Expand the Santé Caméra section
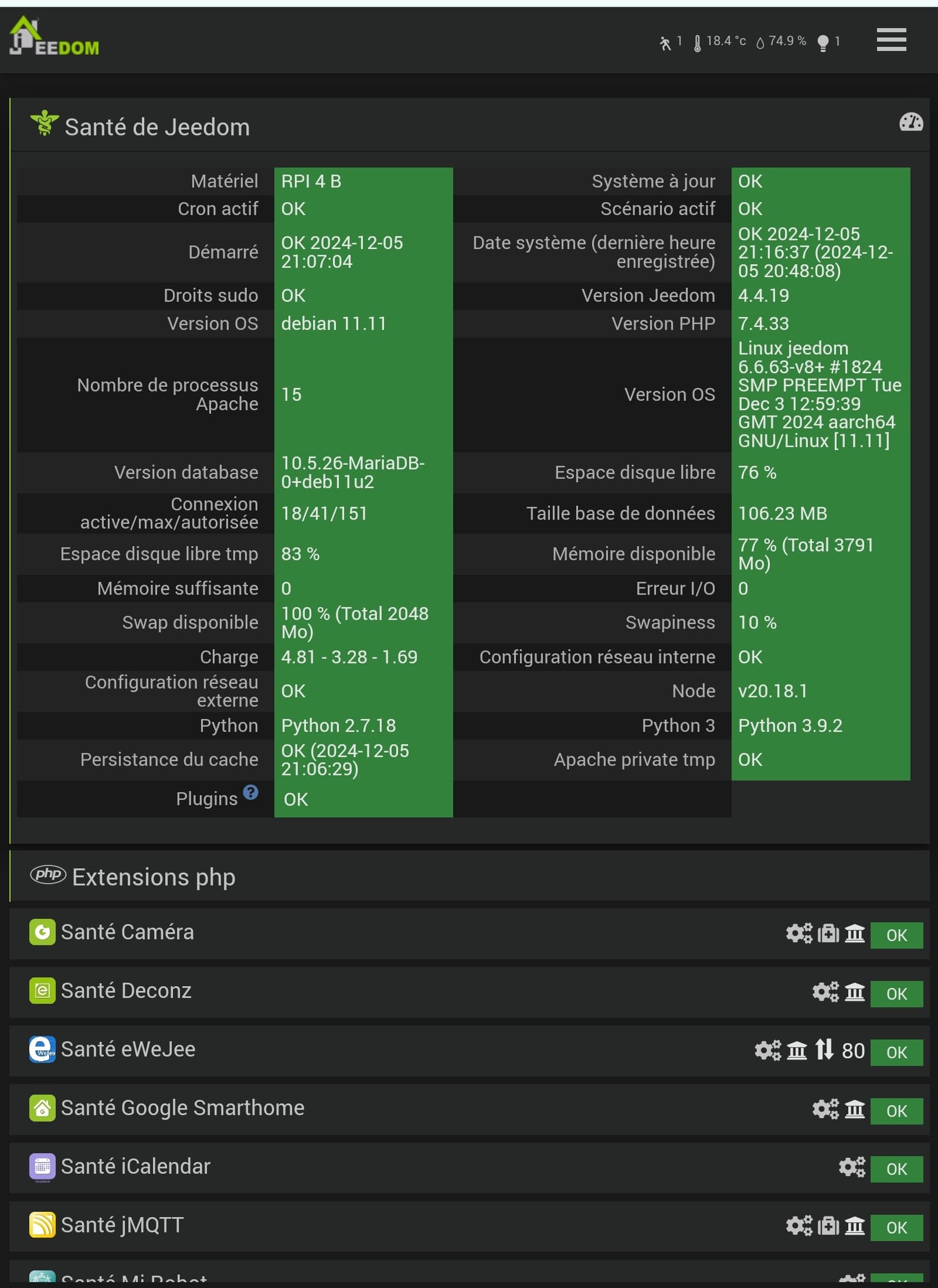Viewport: 938px width, 1288px height. point(127,932)
